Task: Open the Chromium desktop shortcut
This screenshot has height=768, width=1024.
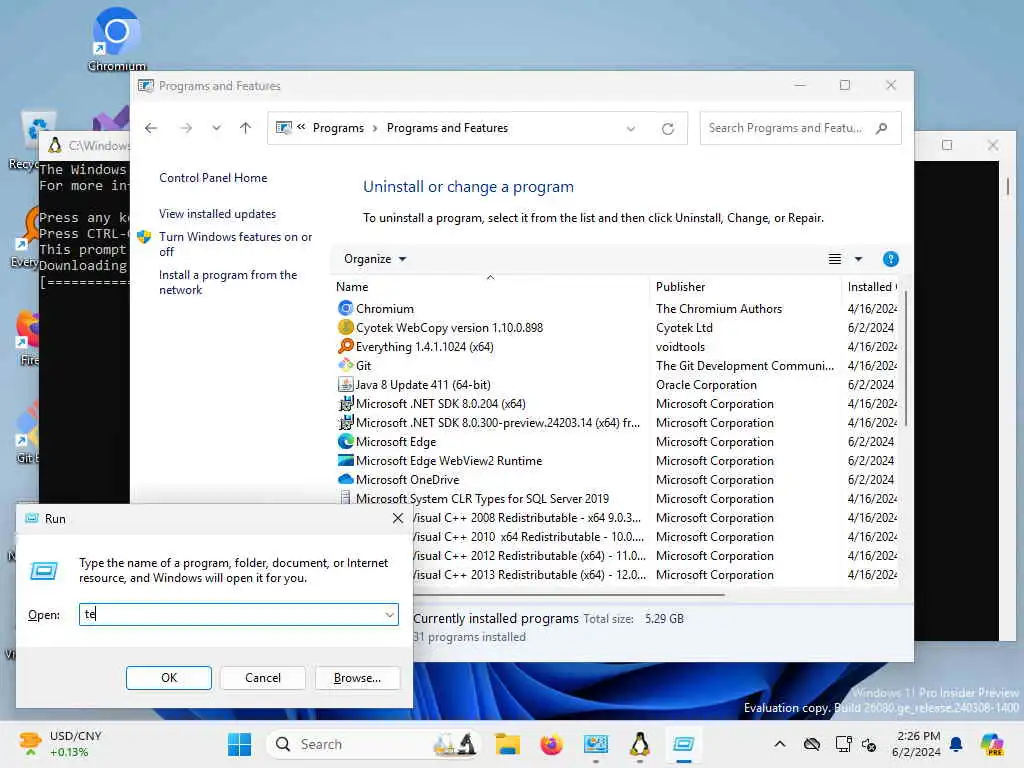Action: 116,39
